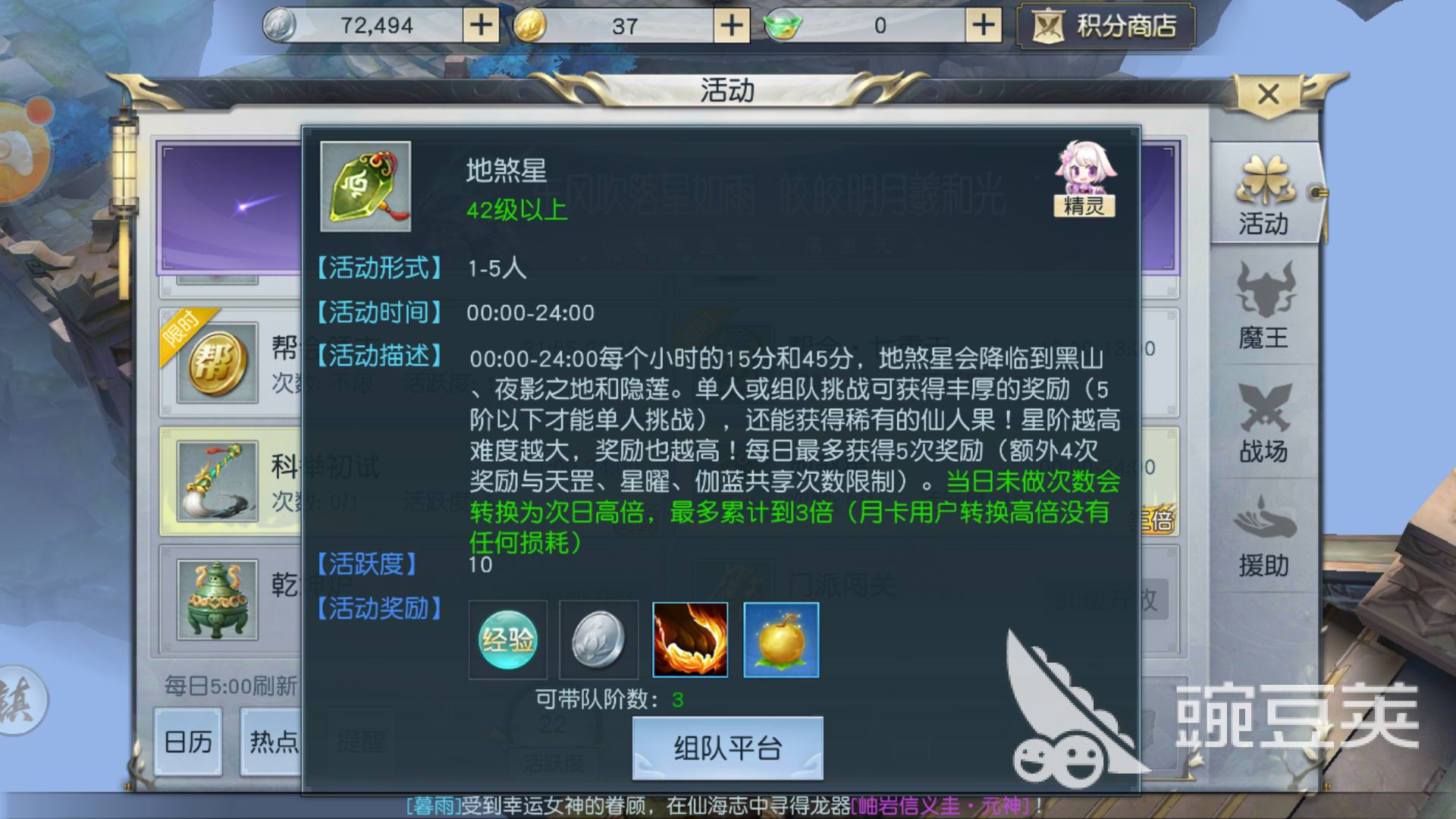The height and width of the screenshot is (819, 1456).
Task: Add silver currency with plus button
Action: pos(481,26)
